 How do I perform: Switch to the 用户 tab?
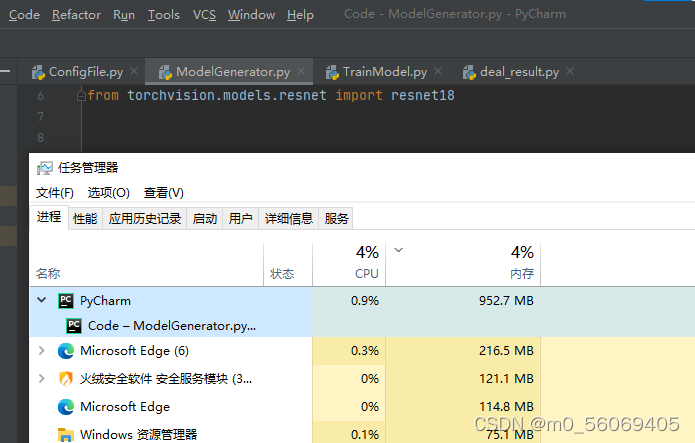pos(241,219)
